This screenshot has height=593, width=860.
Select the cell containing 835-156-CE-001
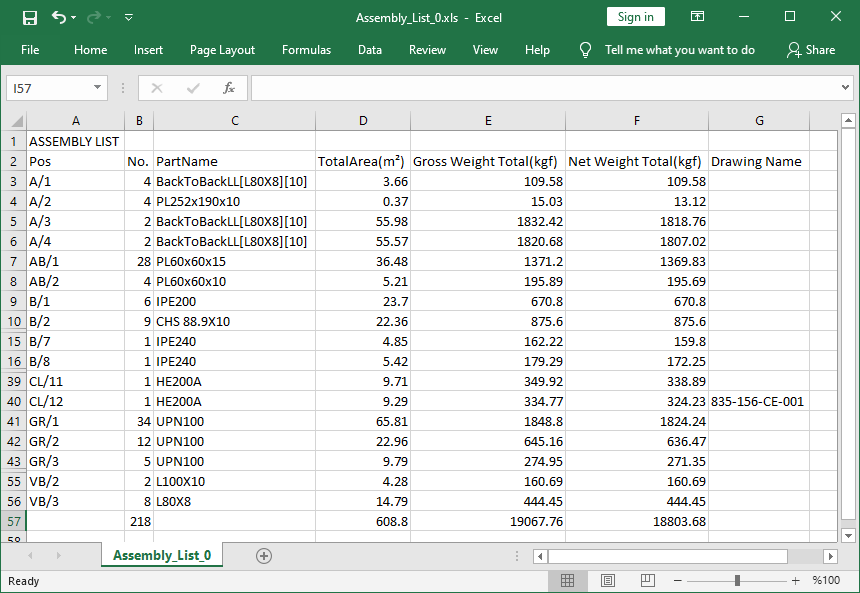click(x=758, y=401)
